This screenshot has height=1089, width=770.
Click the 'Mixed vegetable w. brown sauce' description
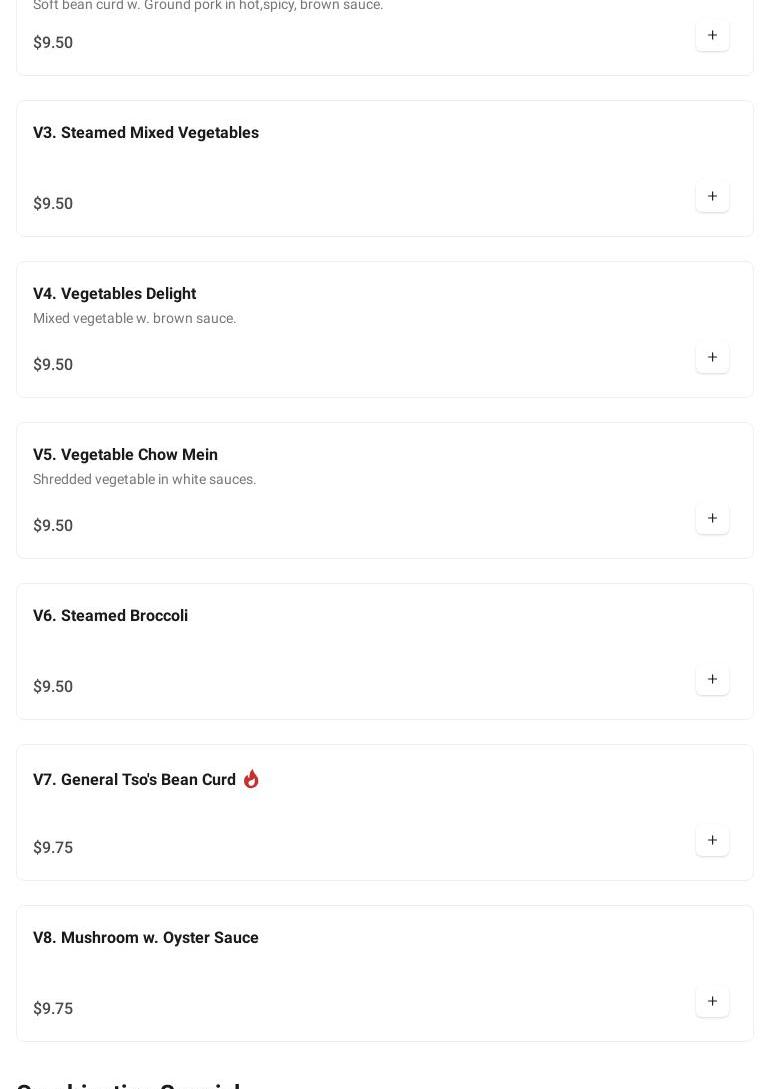point(135,319)
